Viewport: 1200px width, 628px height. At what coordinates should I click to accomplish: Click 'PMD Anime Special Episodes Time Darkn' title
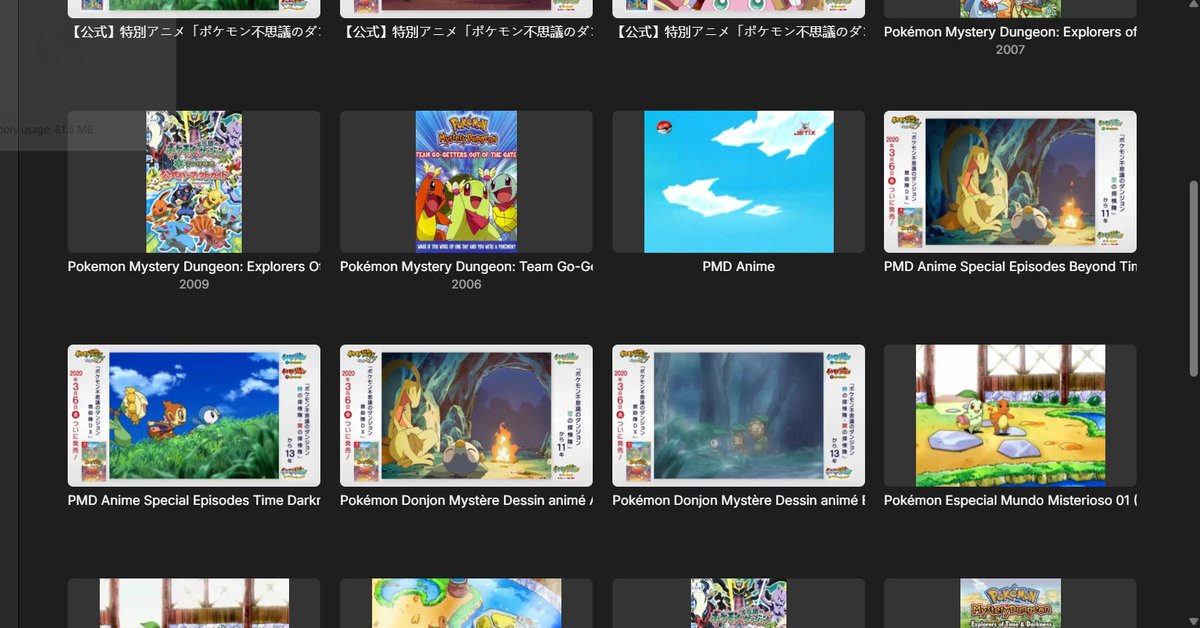pyautogui.click(x=194, y=501)
